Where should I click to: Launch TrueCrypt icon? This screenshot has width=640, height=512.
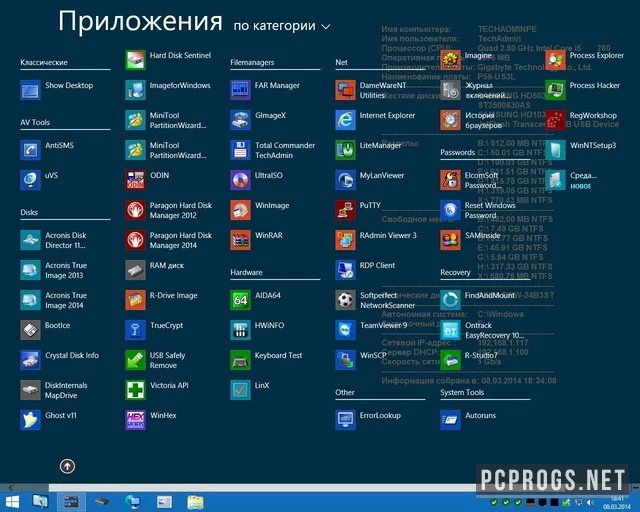[135, 330]
